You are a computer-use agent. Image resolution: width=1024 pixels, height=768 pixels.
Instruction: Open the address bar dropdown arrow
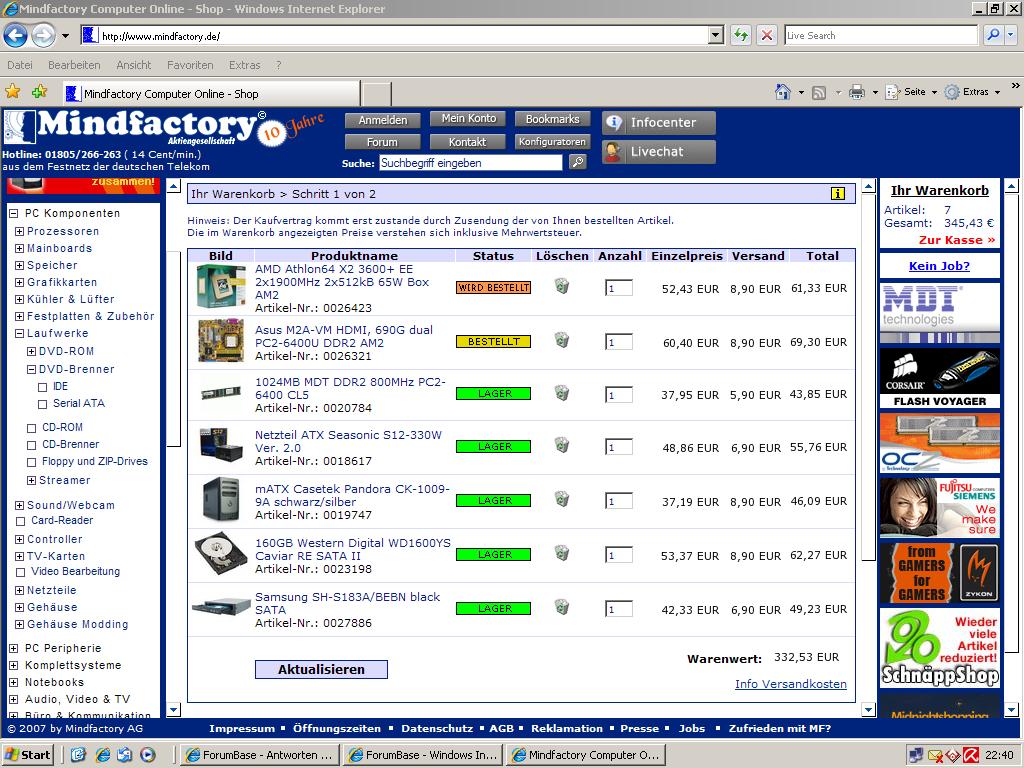716,35
